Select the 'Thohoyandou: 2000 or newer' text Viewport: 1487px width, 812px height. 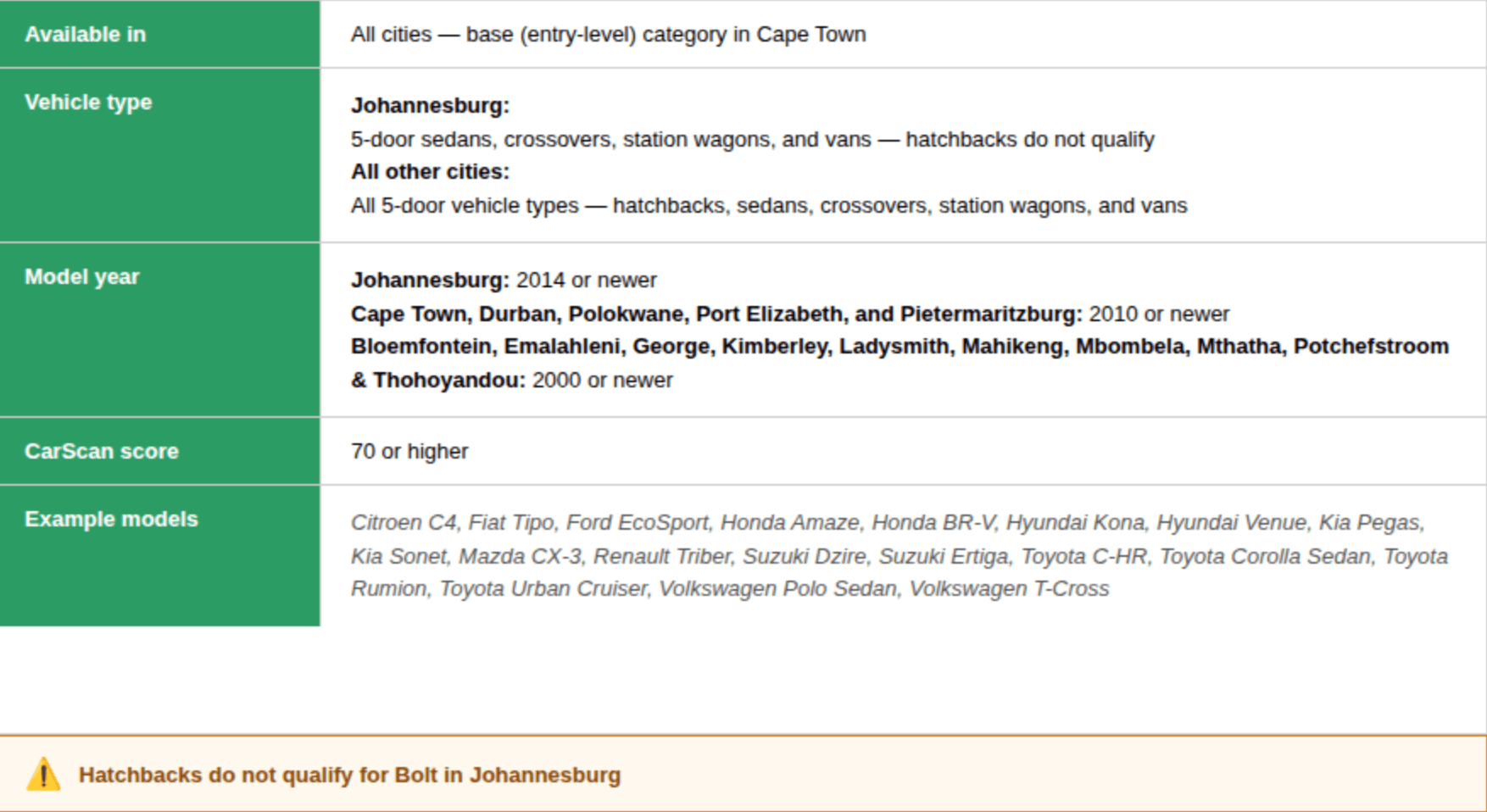[523, 380]
